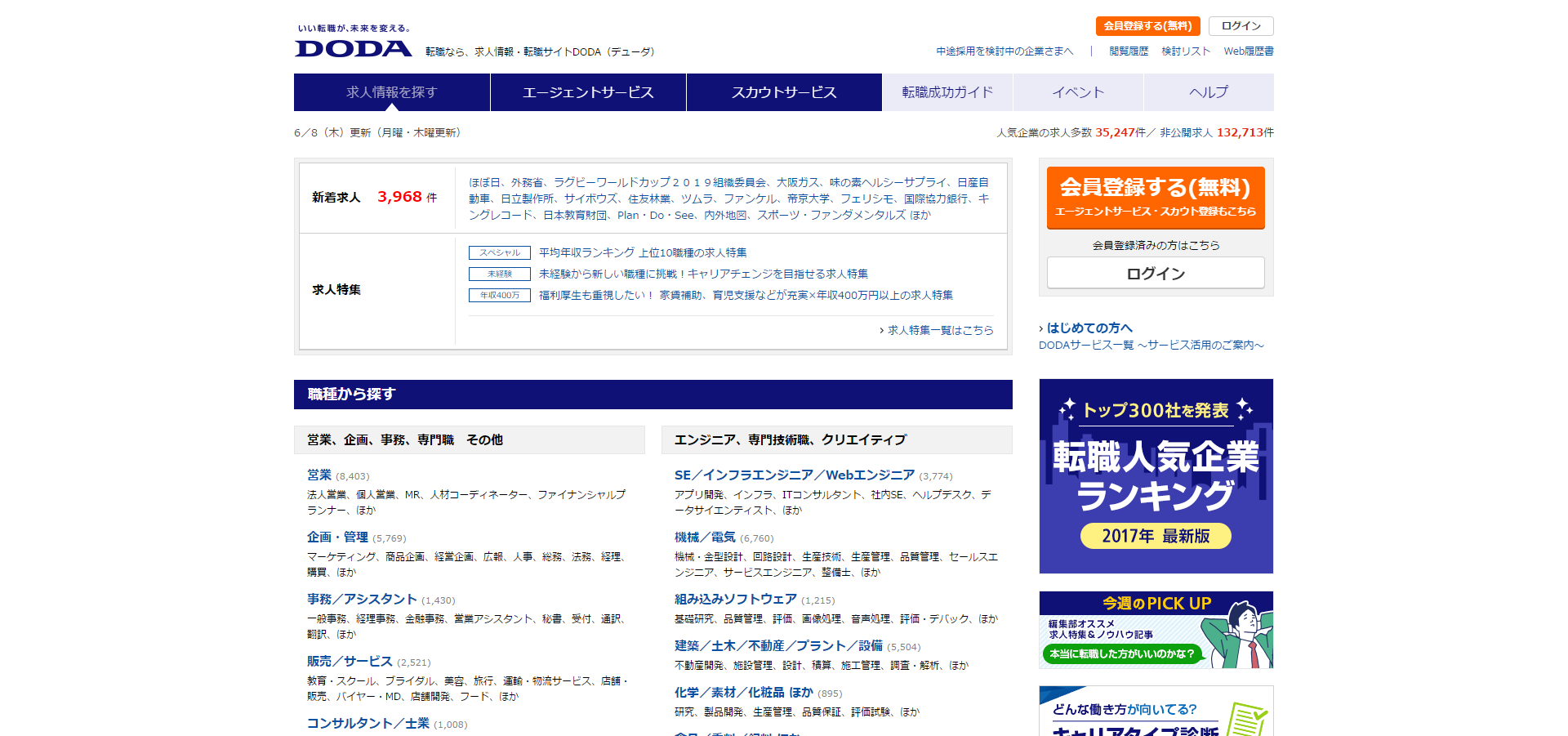Open the 転職成功ガイド tab

point(947,92)
